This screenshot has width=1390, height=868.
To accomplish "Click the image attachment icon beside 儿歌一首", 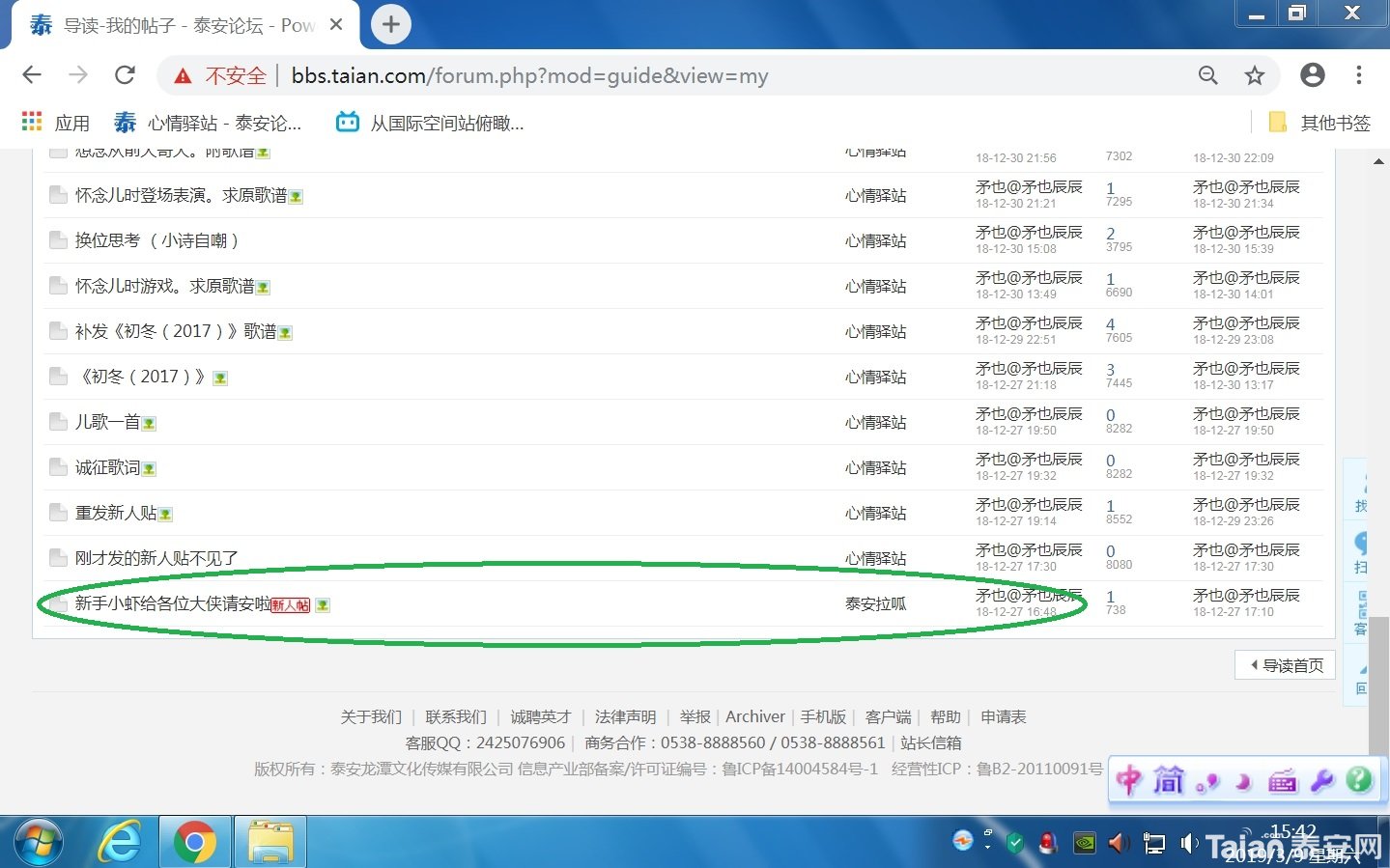I will [x=149, y=423].
